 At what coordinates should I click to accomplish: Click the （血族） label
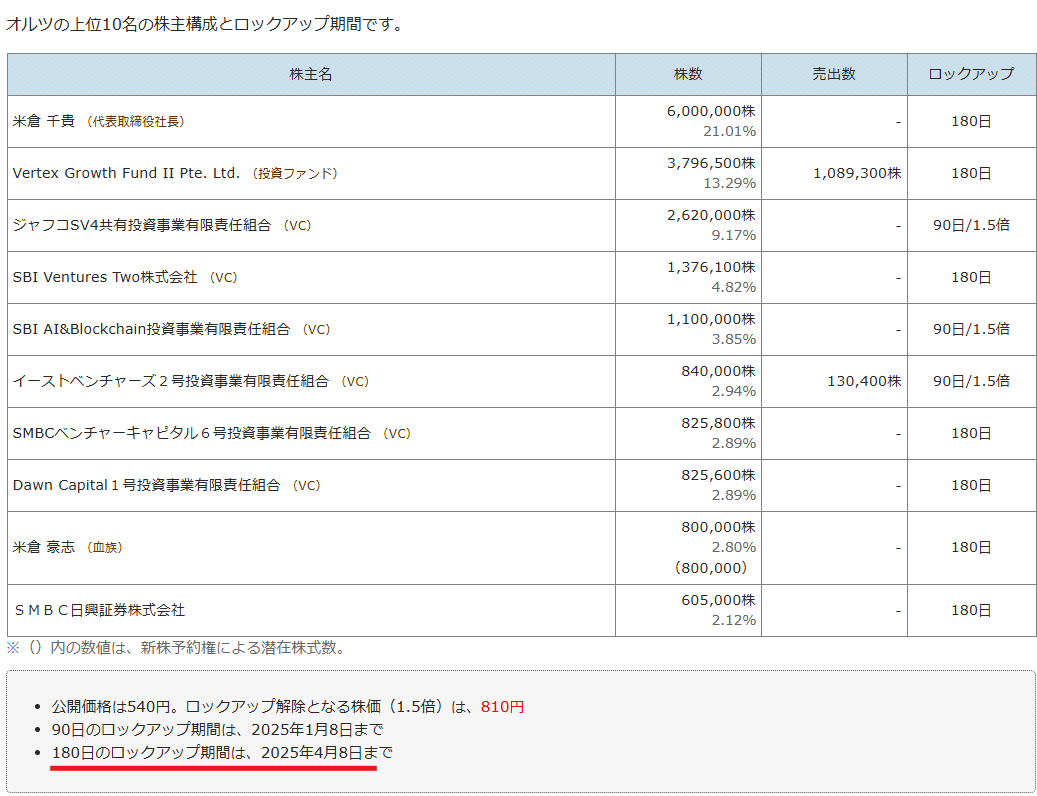[x=104, y=547]
